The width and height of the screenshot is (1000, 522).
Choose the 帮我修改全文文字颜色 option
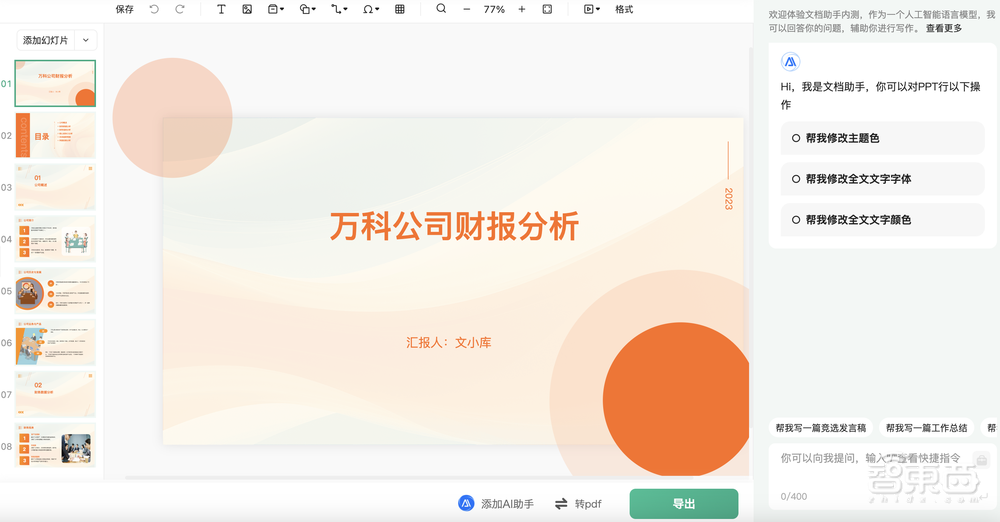(883, 220)
